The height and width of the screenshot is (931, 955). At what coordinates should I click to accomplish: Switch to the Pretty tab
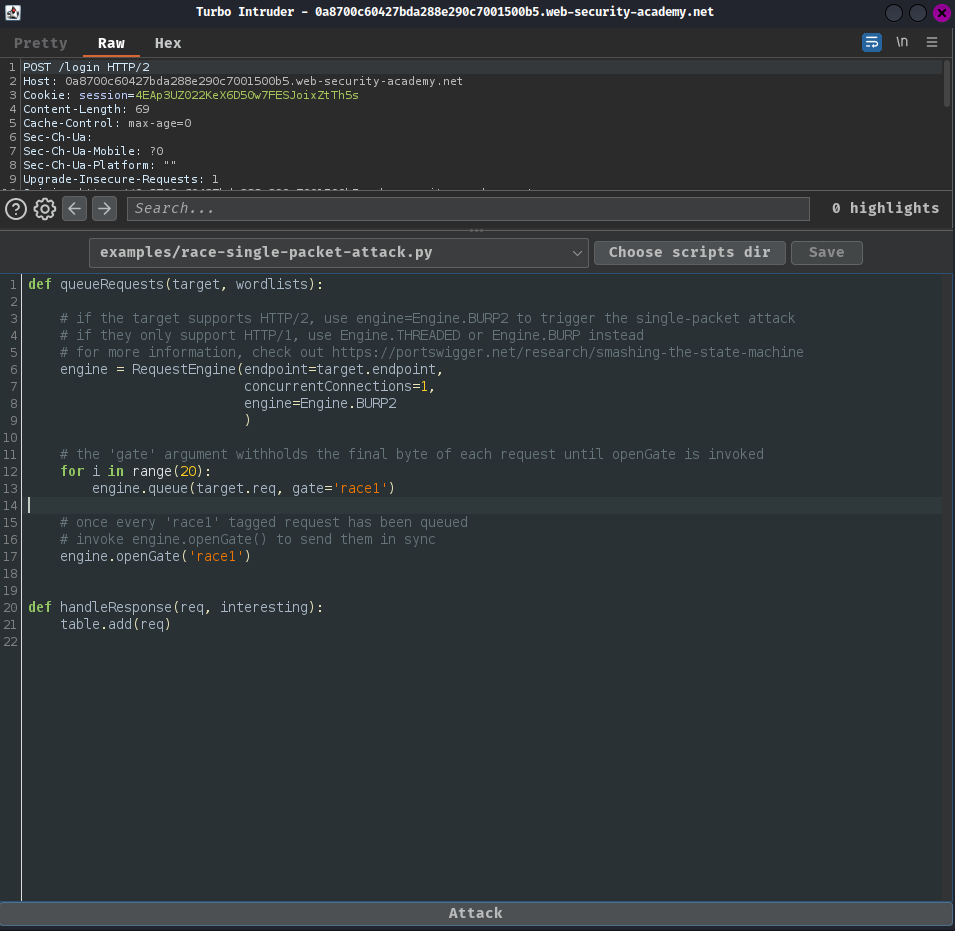coord(41,43)
